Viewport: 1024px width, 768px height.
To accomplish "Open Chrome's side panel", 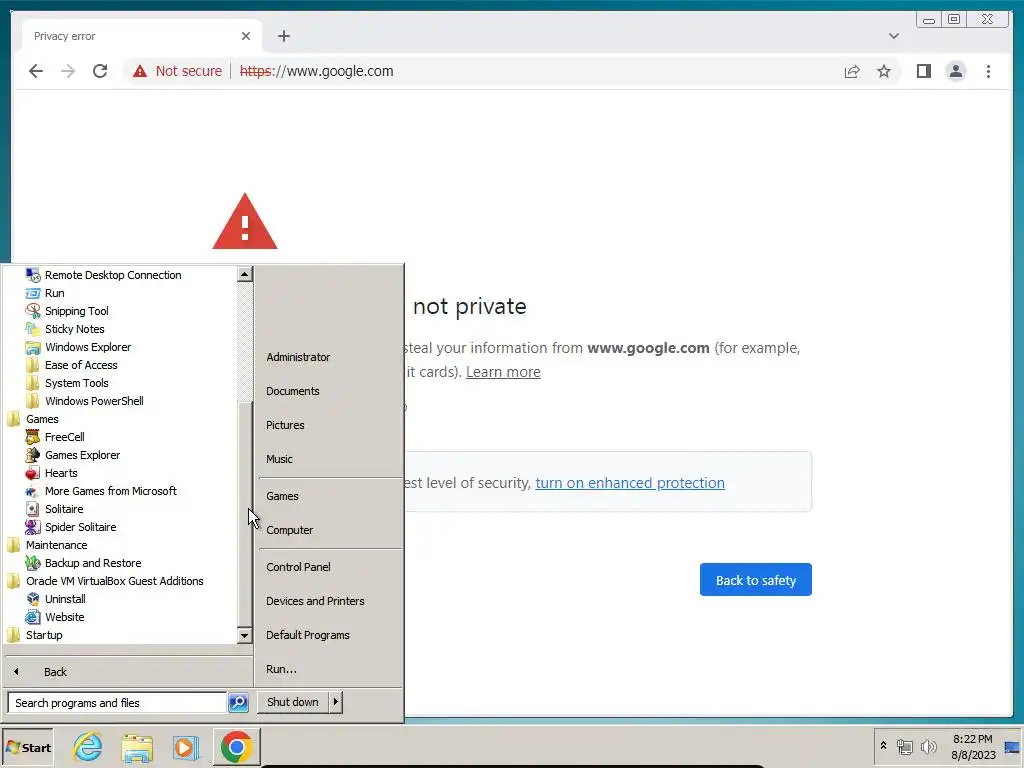I will pos(923,71).
